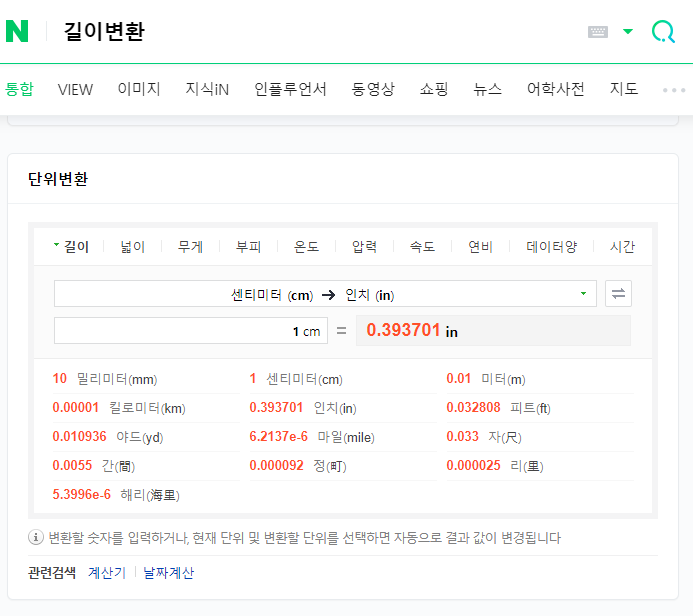Open the 쇼핑 tab
693x616 pixels.
pos(434,89)
